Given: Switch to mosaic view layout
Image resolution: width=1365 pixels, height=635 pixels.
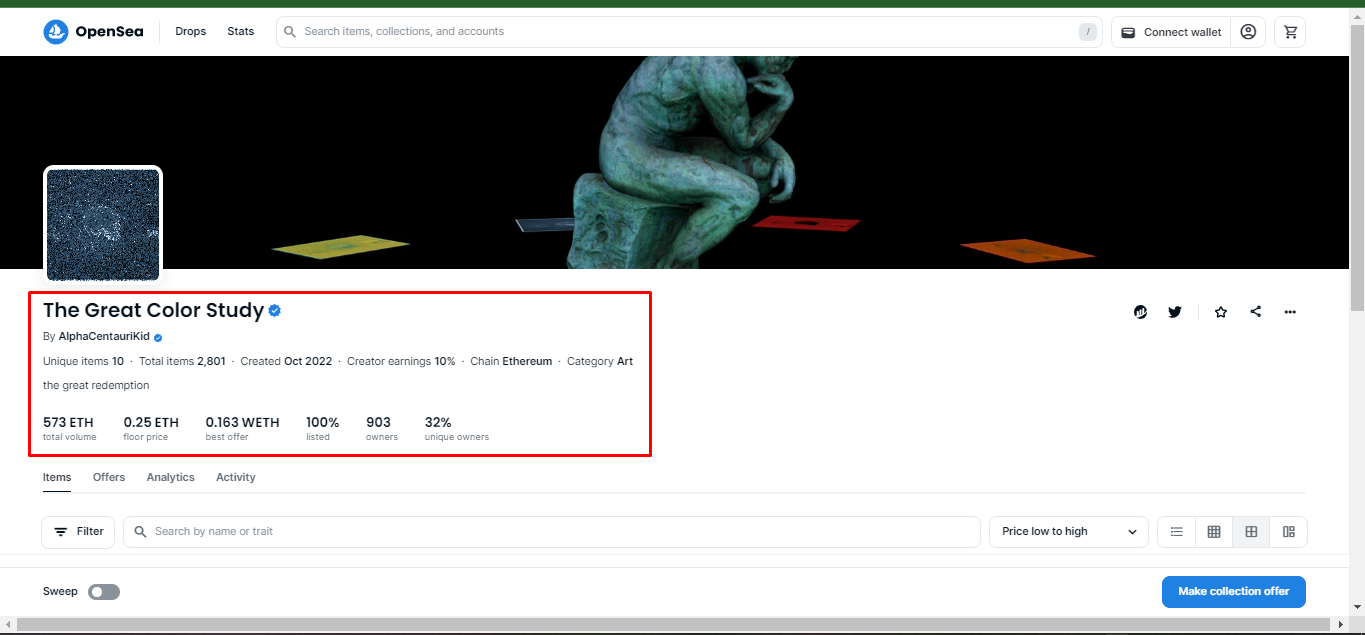Looking at the screenshot, I should click(x=1289, y=532).
